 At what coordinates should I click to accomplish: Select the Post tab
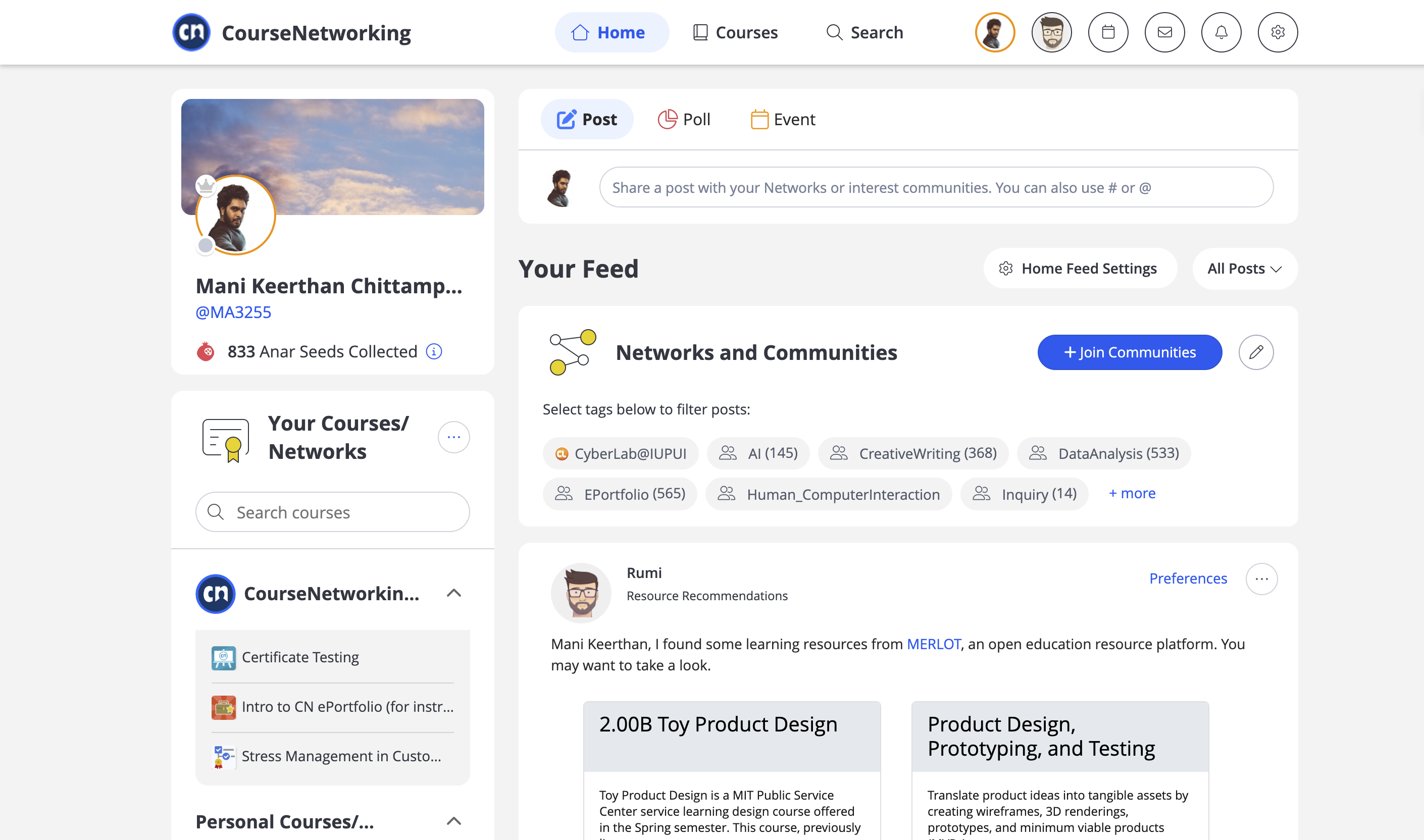pyautogui.click(x=587, y=120)
